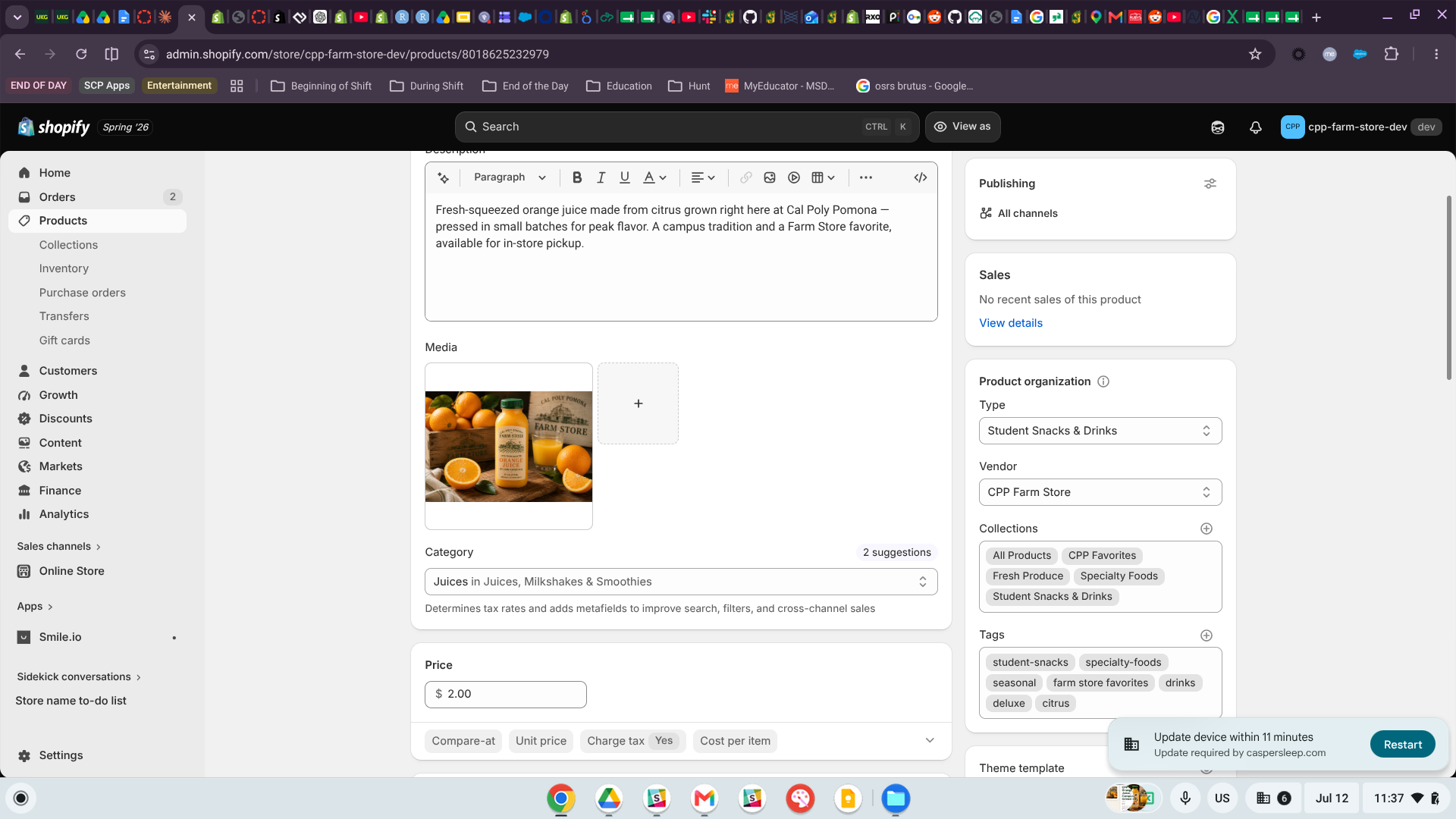Toggle underline formatting in description editor

[x=625, y=177]
